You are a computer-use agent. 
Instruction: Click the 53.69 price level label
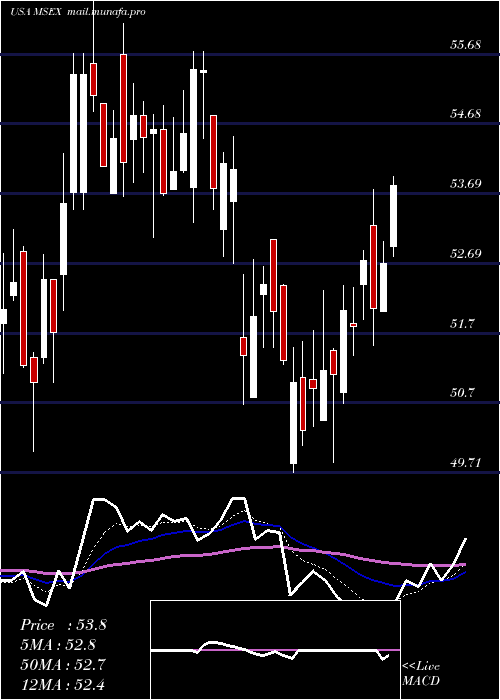465,183
